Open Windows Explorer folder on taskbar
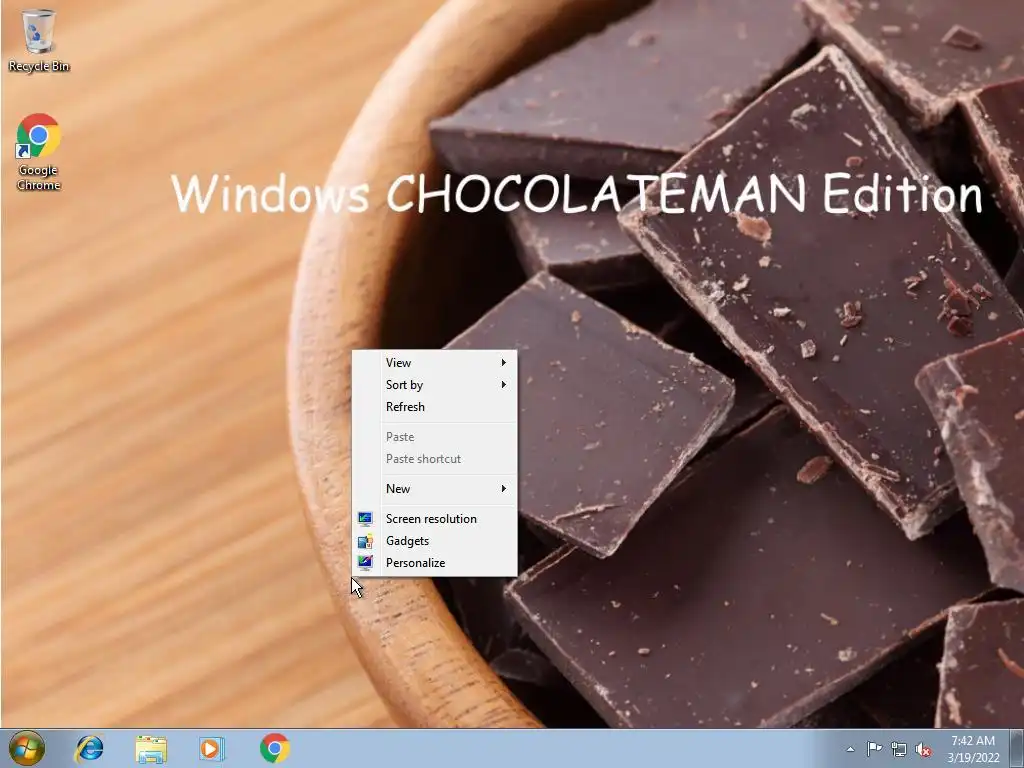Viewport: 1024px width, 768px height. click(x=151, y=748)
